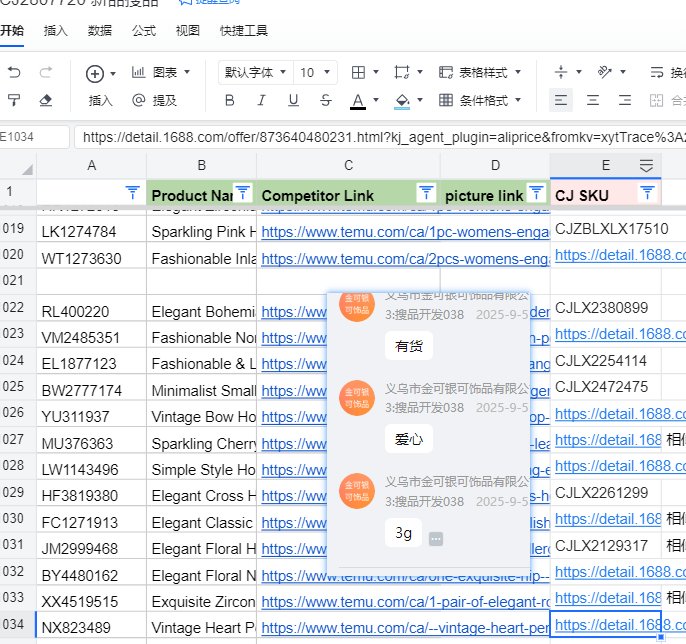Switch to the 公式 tab
Viewport: 686px width, 644px height.
(143, 31)
